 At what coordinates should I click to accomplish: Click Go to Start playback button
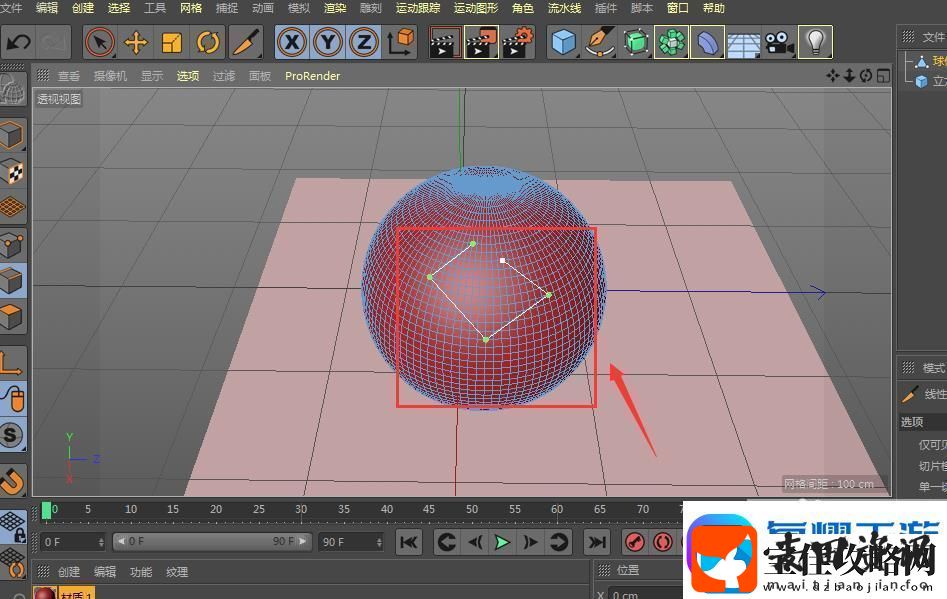[x=409, y=542]
